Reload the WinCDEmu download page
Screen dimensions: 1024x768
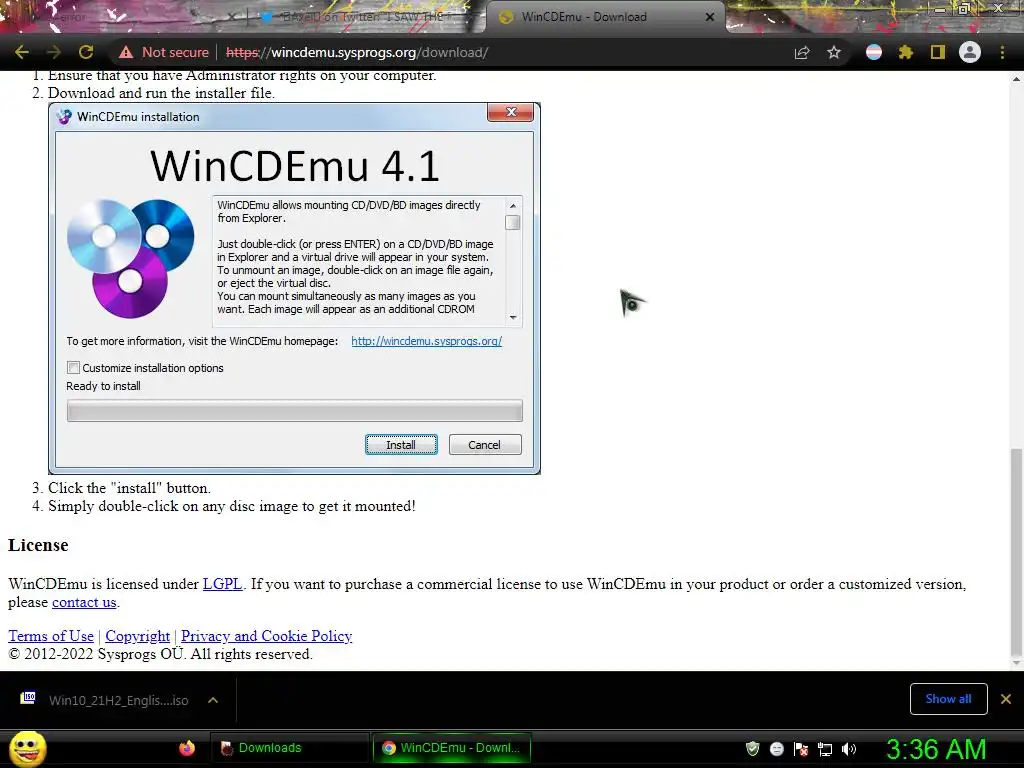click(x=86, y=52)
